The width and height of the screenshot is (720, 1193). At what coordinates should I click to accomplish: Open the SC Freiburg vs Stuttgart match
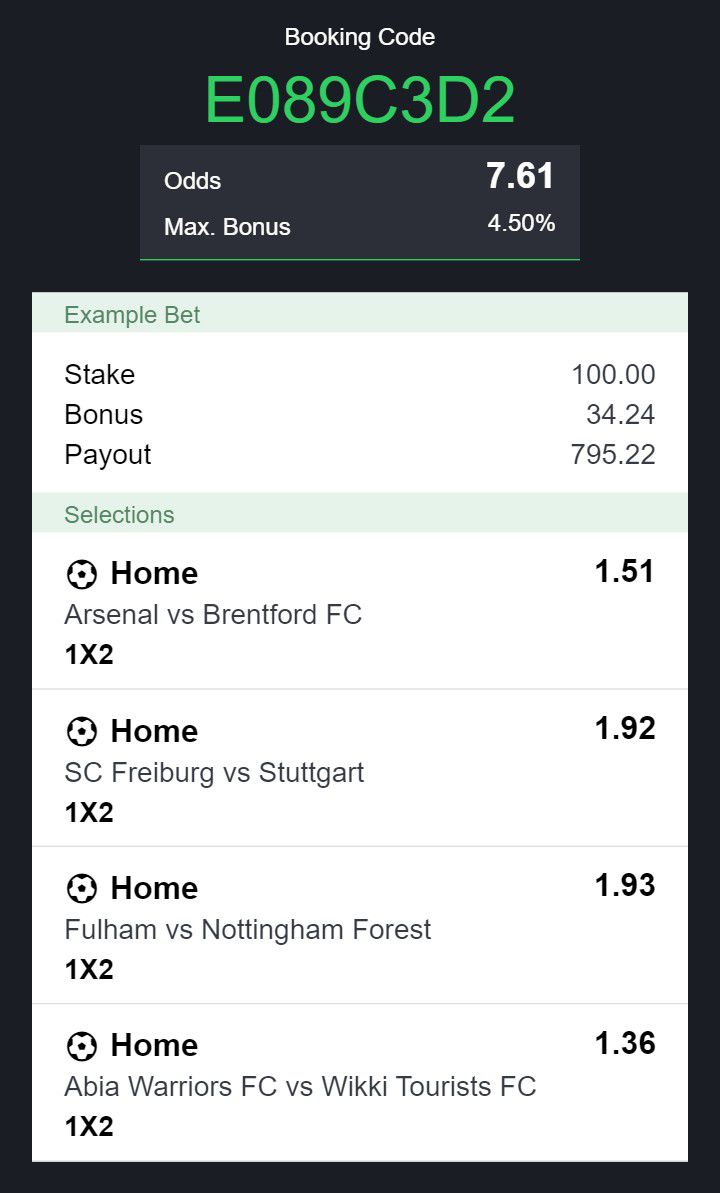(214, 772)
